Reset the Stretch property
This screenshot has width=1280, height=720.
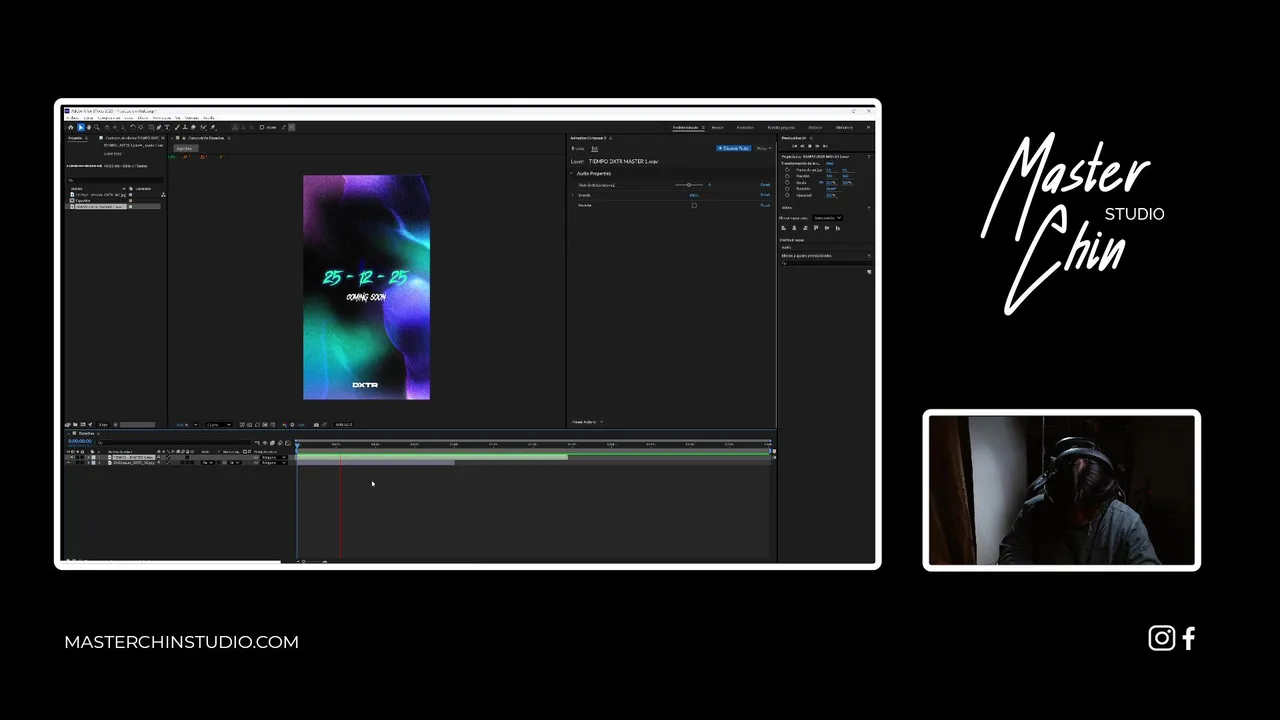[x=765, y=195]
